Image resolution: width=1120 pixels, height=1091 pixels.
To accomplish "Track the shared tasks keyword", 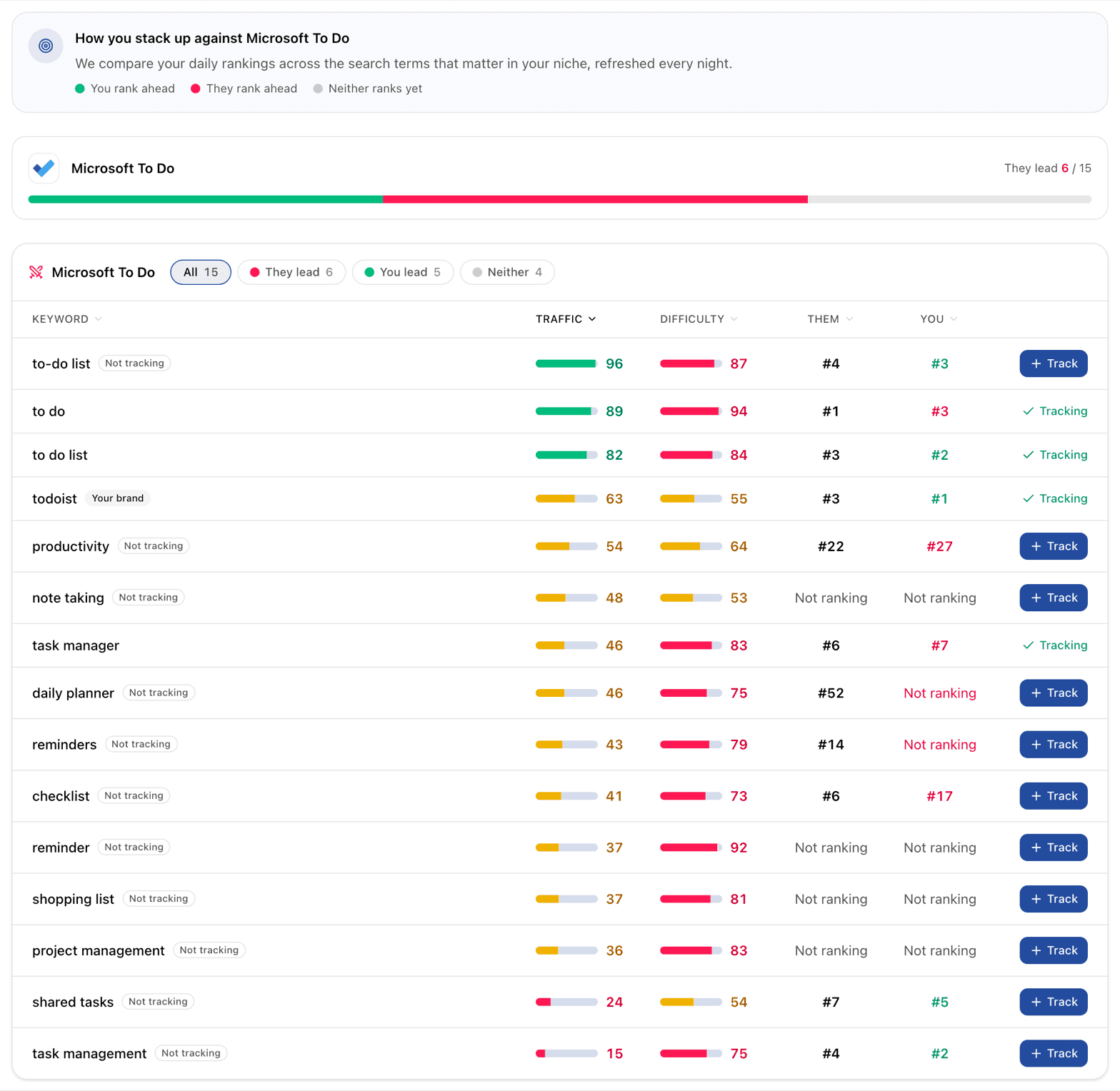I will coord(1054,1001).
